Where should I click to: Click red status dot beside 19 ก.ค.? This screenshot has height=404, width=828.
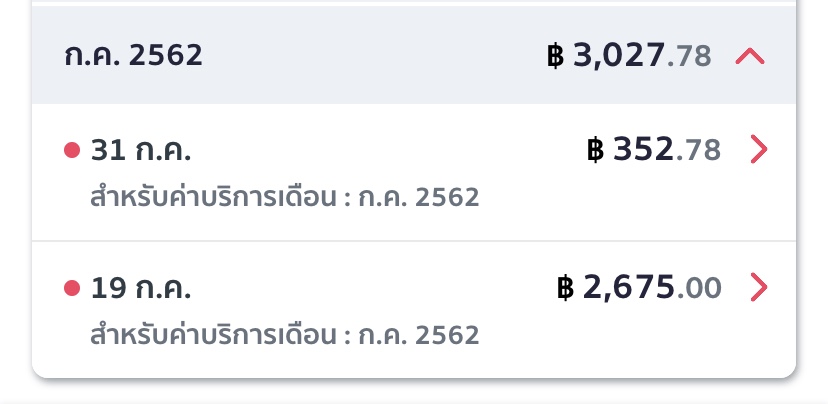[71, 289]
